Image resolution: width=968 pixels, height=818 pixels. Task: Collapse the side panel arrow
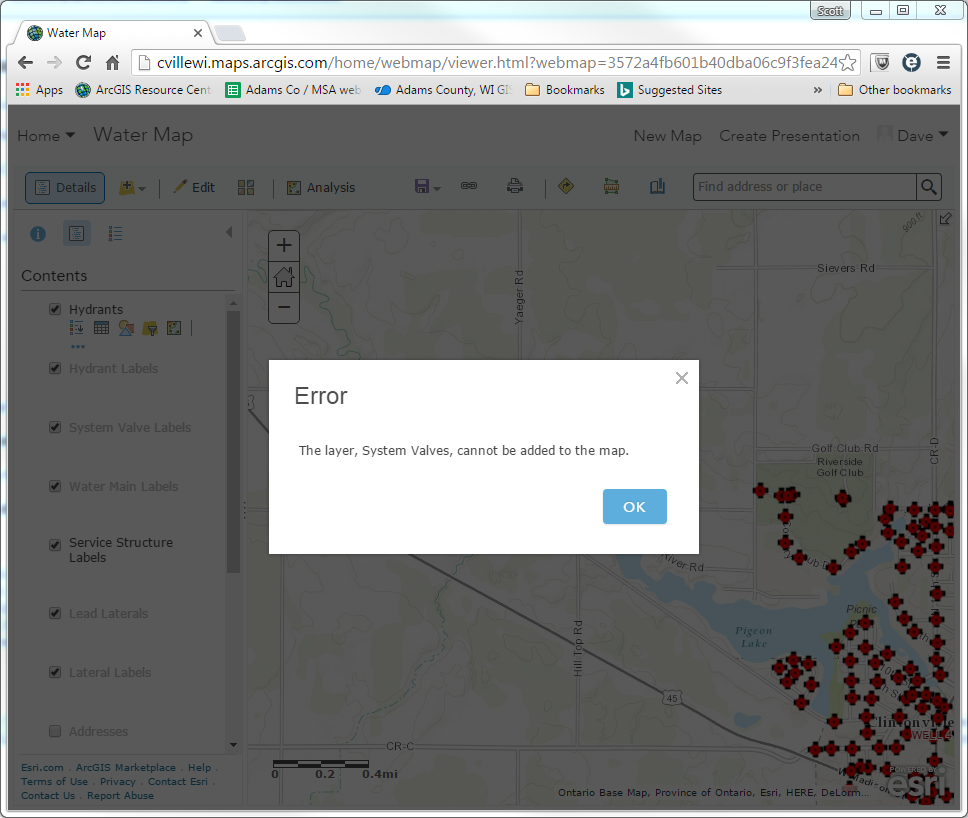(x=229, y=232)
